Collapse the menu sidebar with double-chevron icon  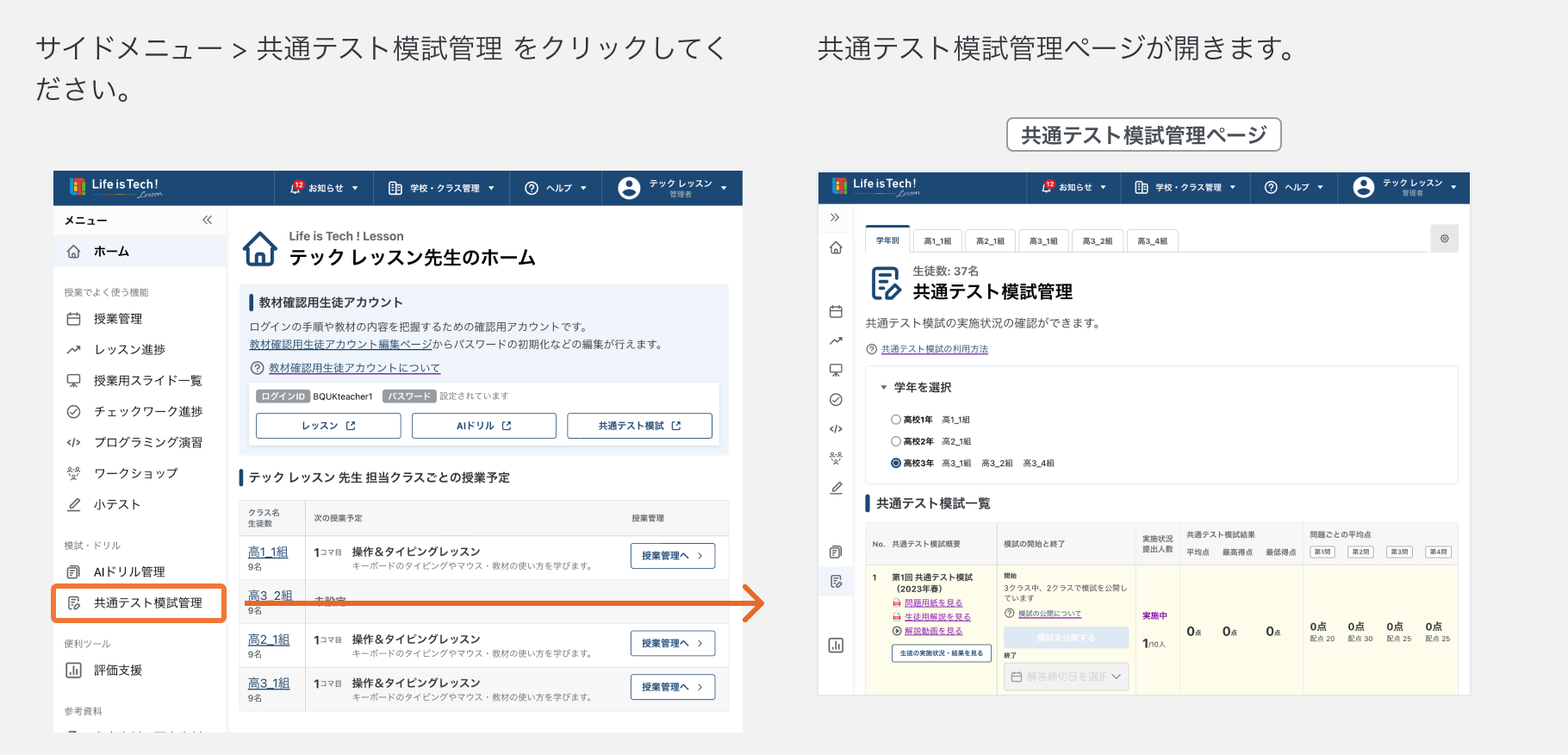click(207, 220)
